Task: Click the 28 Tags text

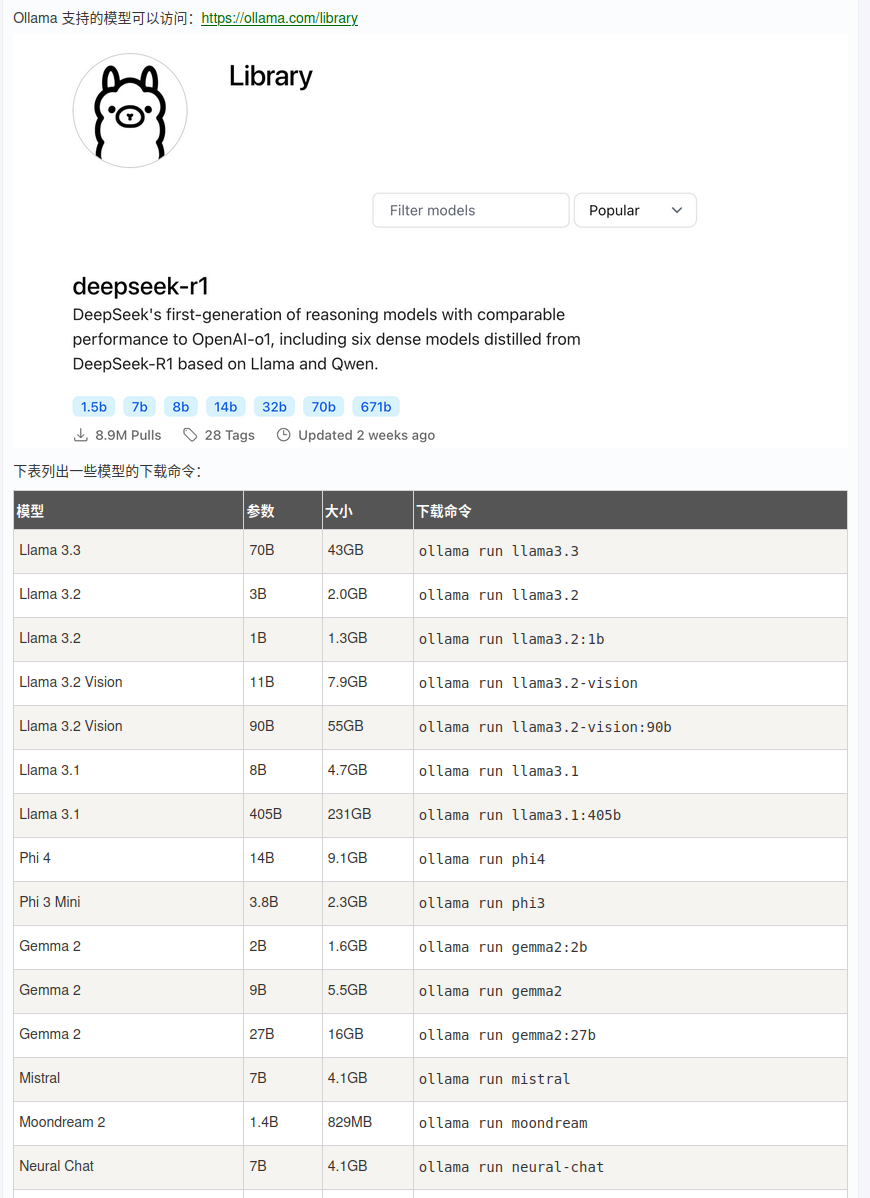Action: pos(229,435)
